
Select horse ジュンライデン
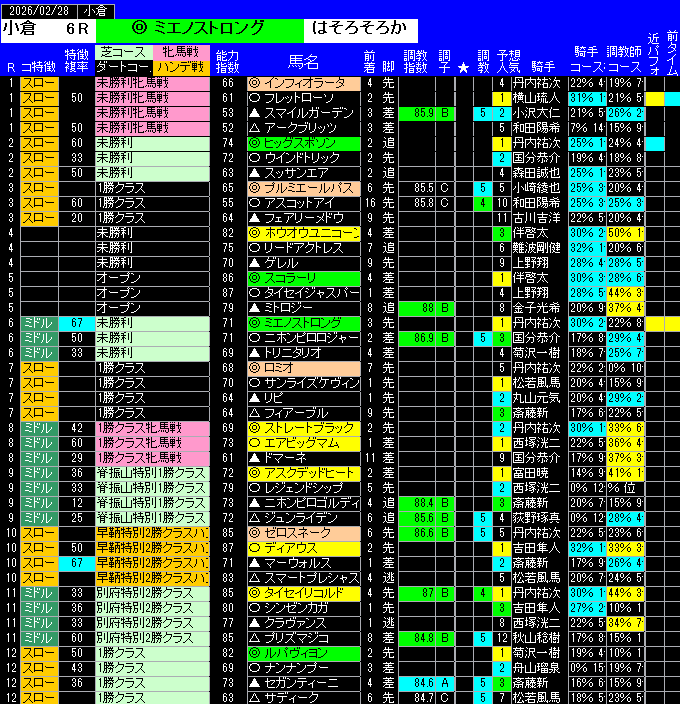(x=304, y=518)
